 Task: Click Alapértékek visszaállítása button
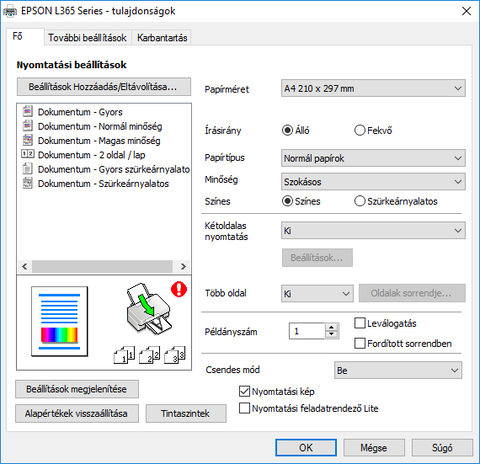coord(77,414)
